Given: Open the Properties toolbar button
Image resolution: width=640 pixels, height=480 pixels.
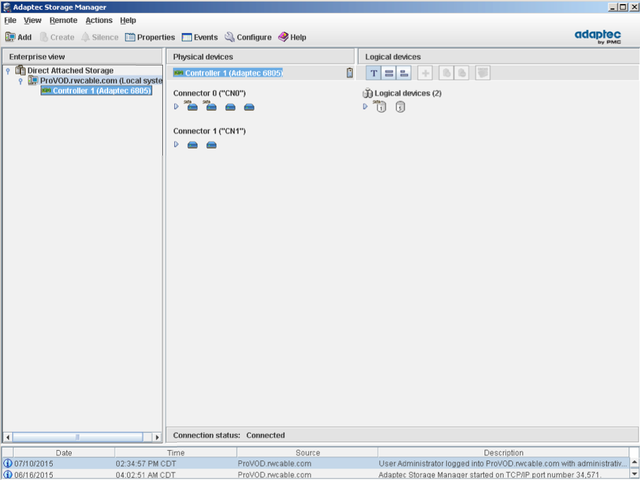Looking at the screenshot, I should (150, 37).
